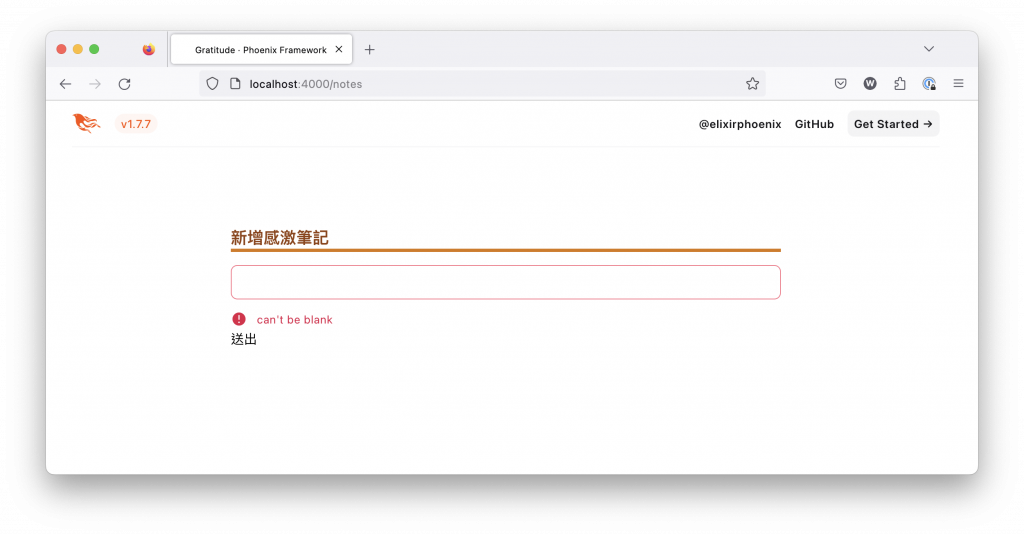Maximize the window with green button
Viewport: 1024px width, 535px height.
[x=94, y=49]
